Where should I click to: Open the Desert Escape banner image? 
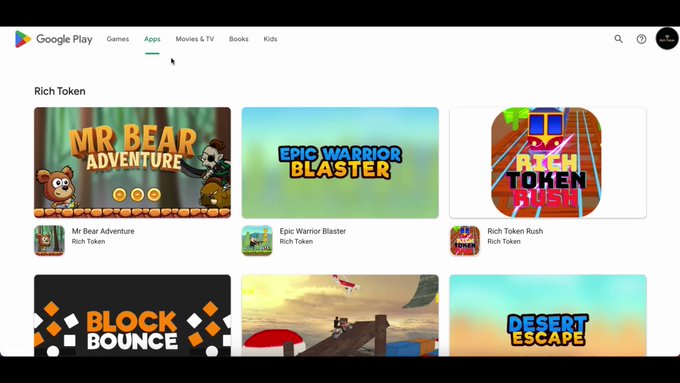(548, 315)
